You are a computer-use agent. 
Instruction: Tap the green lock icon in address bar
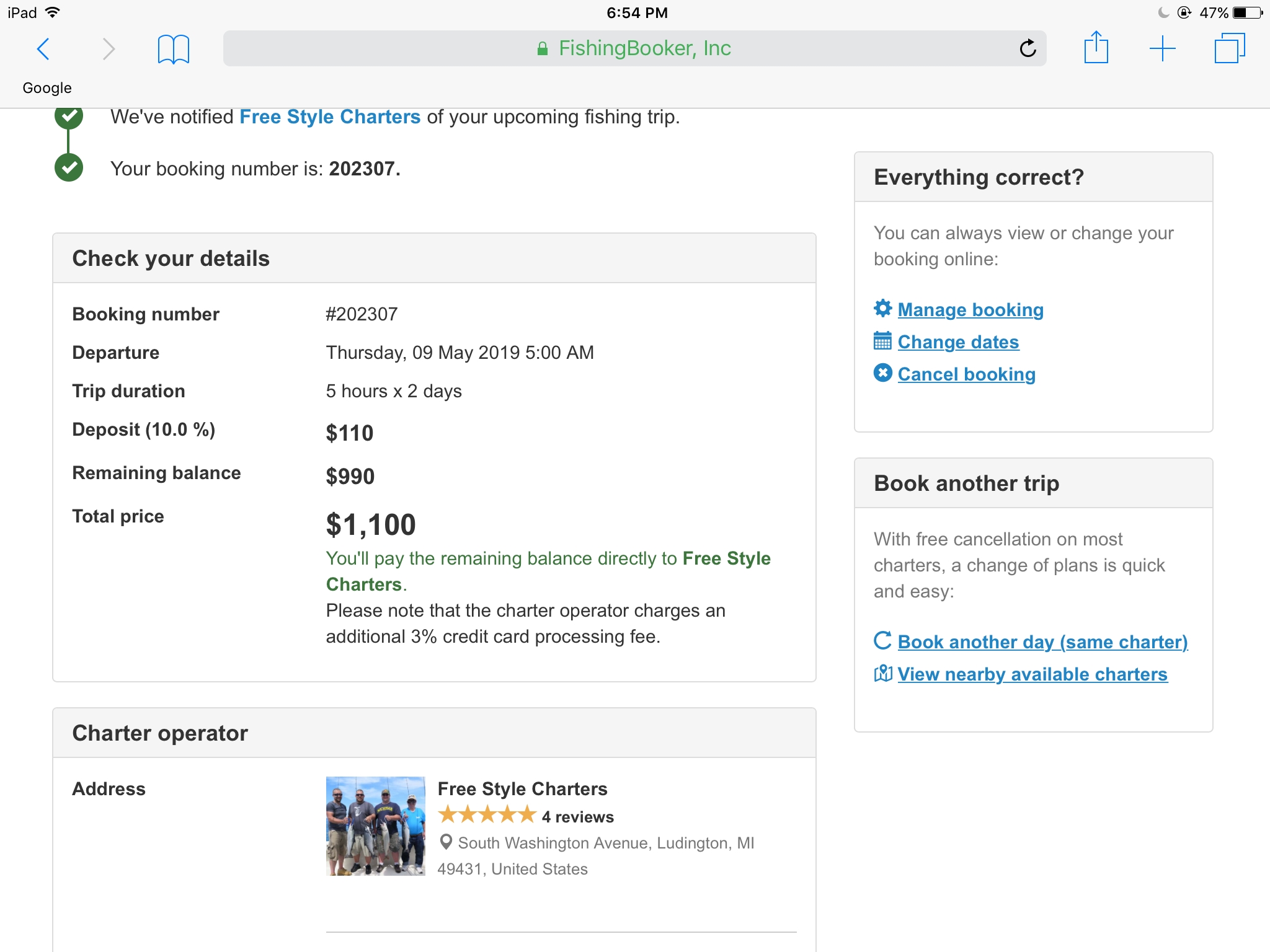click(x=542, y=48)
